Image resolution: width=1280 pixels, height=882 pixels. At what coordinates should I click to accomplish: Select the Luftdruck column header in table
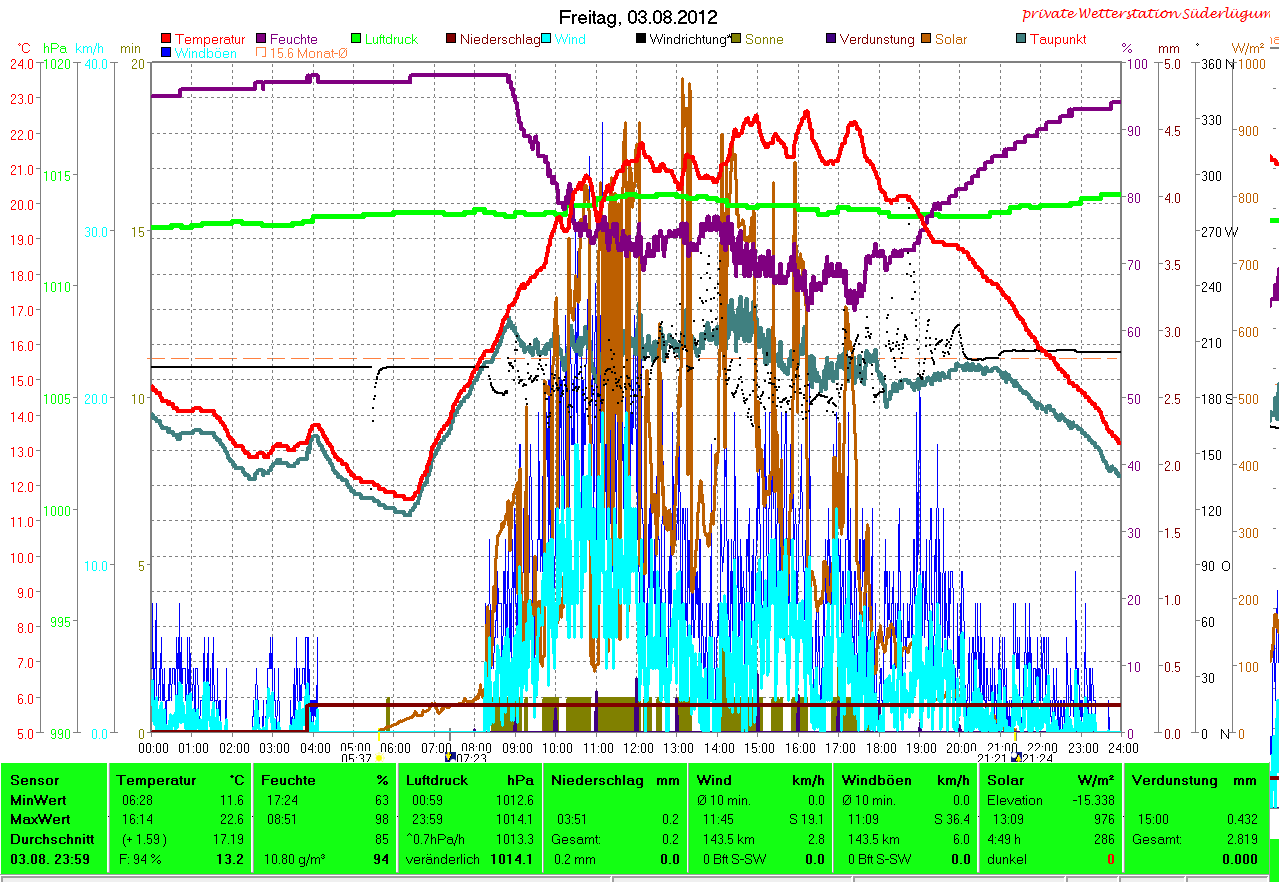pyautogui.click(x=436, y=780)
